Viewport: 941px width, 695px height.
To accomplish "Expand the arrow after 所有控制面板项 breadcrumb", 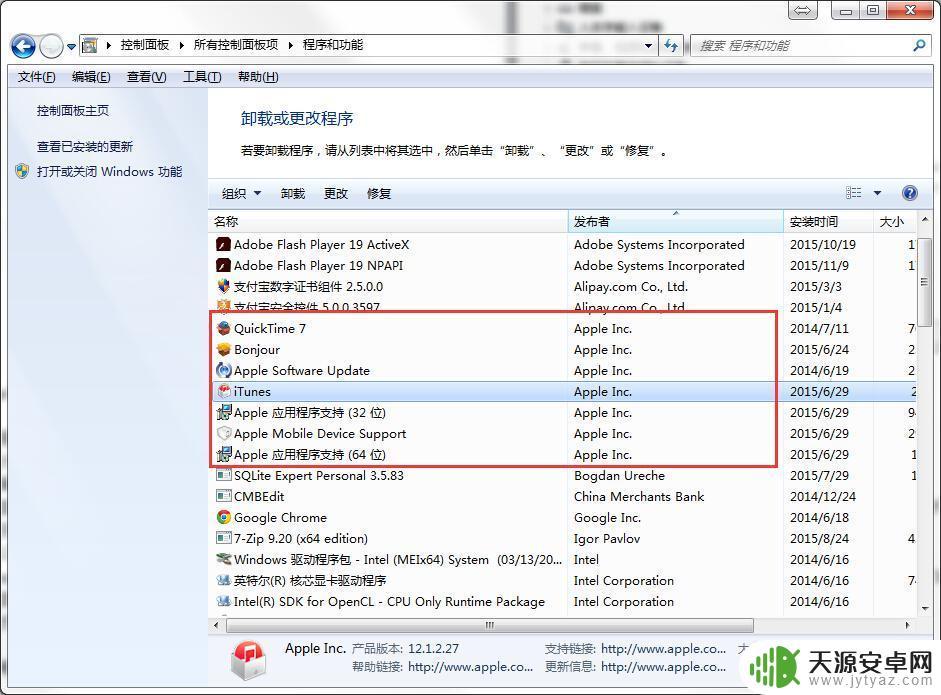I will tap(290, 45).
